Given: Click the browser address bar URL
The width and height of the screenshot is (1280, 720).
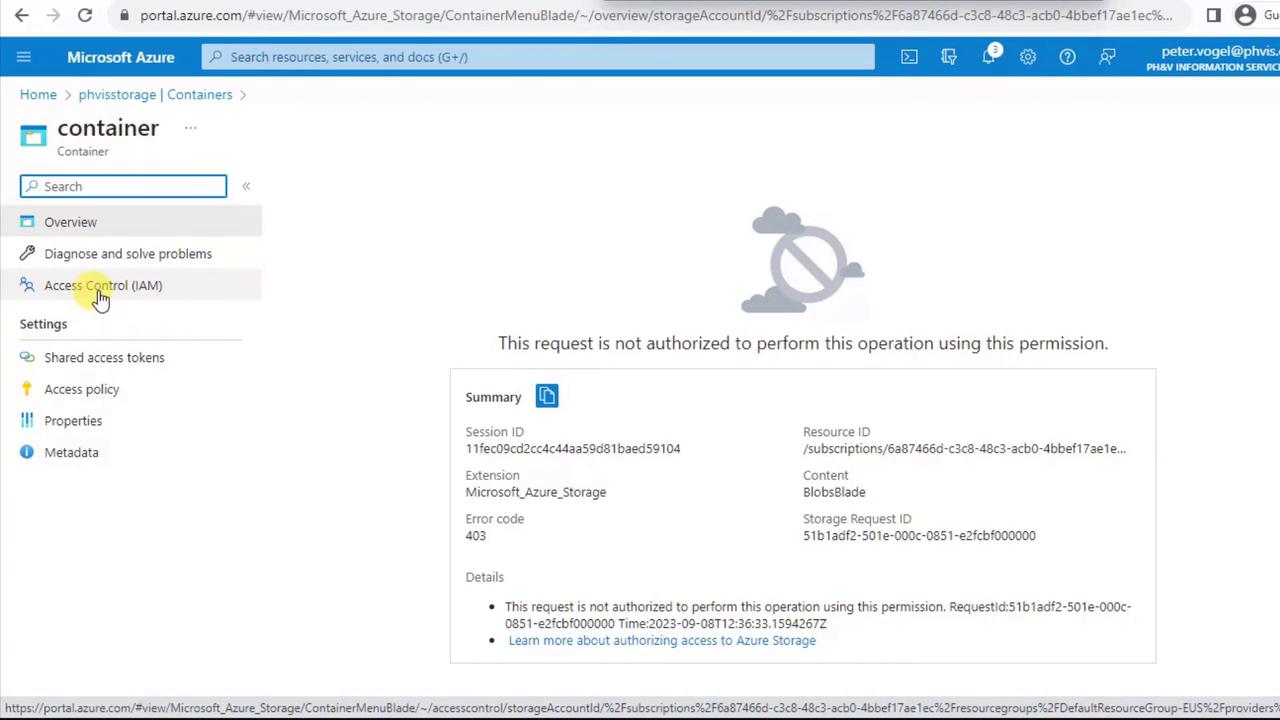Looking at the screenshot, I should [x=656, y=15].
